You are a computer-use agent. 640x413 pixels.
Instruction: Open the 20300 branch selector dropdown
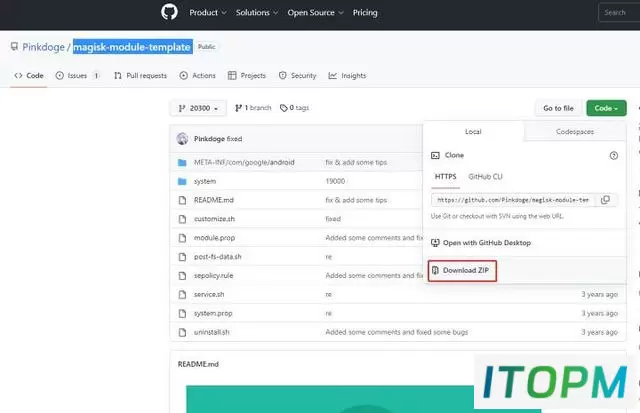tap(198, 108)
